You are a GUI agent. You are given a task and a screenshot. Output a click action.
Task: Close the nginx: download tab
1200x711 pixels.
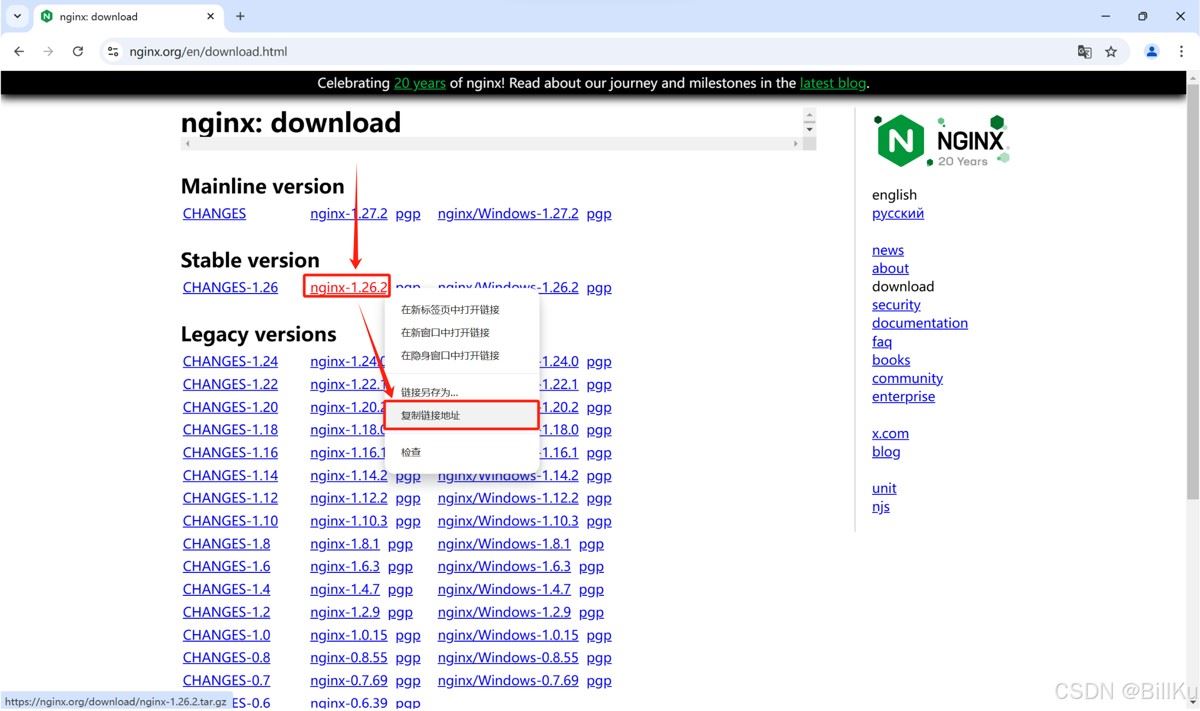211,16
